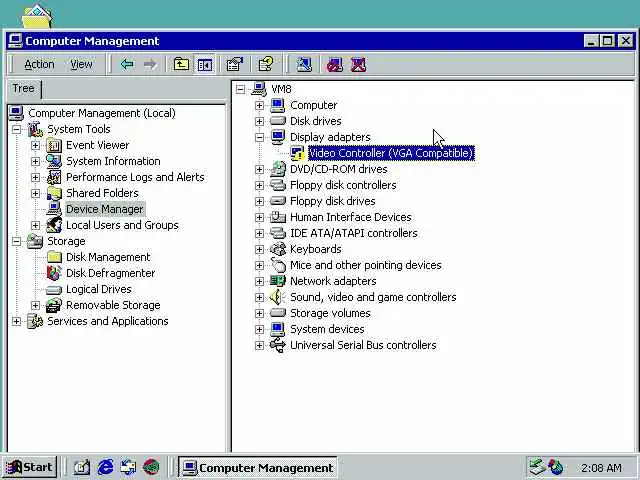
Task: Click the clock showing 2:08 AM
Action: pos(601,467)
